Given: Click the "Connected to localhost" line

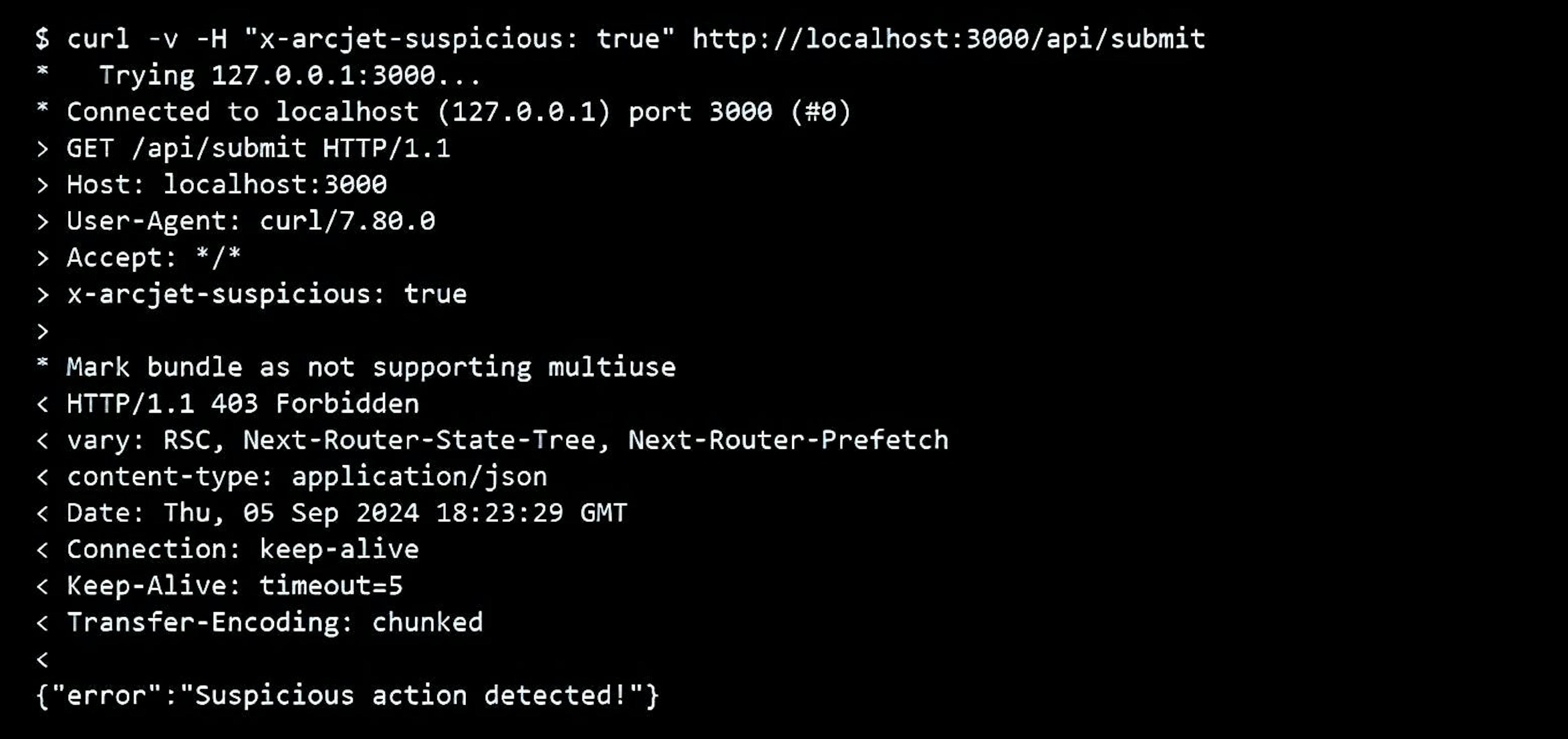Looking at the screenshot, I should pos(458,113).
